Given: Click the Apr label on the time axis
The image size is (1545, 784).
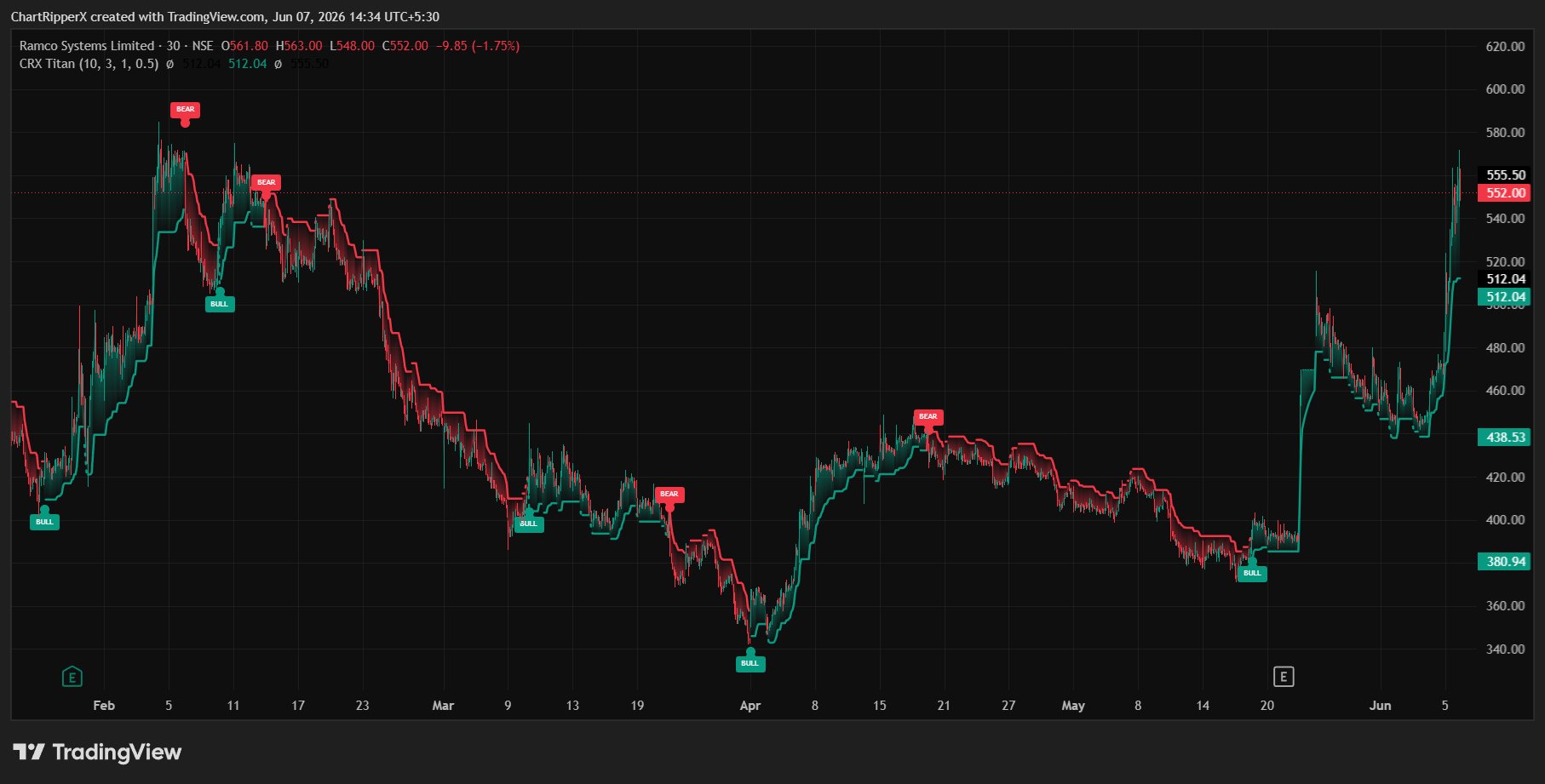Looking at the screenshot, I should [x=750, y=706].
